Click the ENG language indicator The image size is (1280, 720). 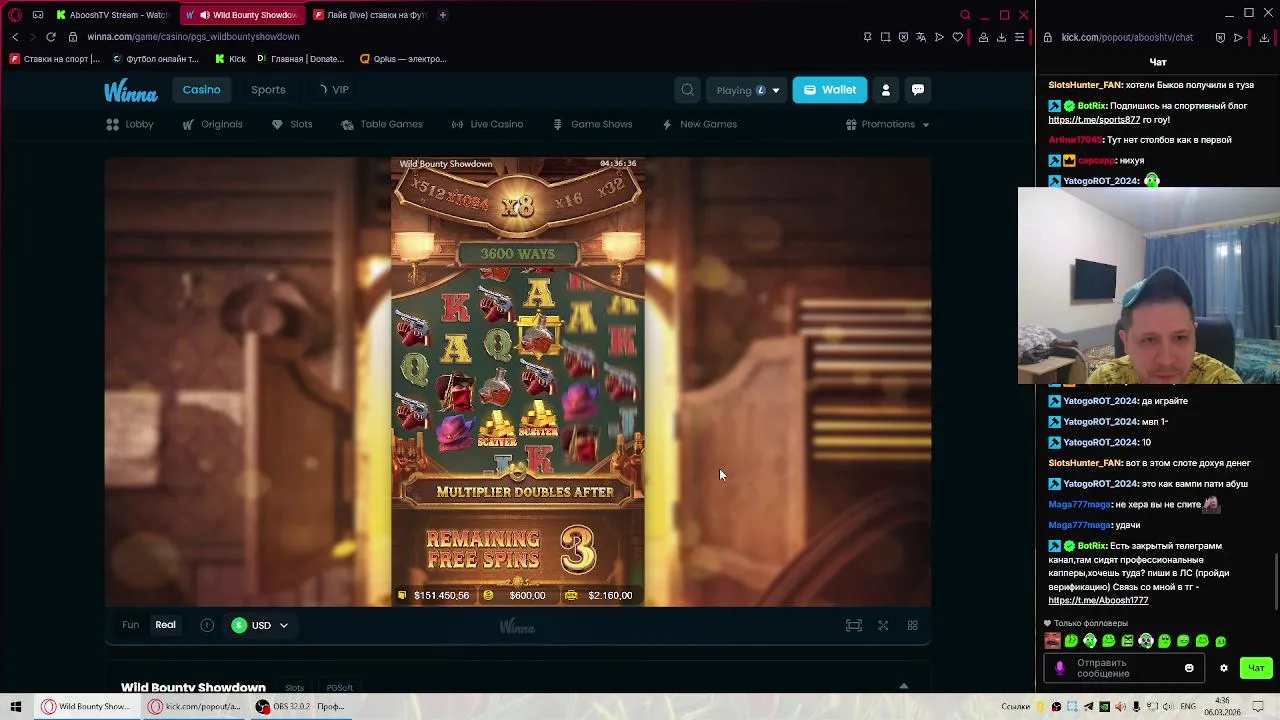point(1188,706)
